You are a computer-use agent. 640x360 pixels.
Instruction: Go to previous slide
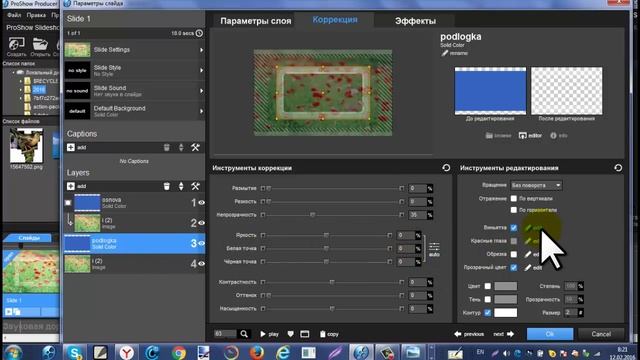(469, 334)
